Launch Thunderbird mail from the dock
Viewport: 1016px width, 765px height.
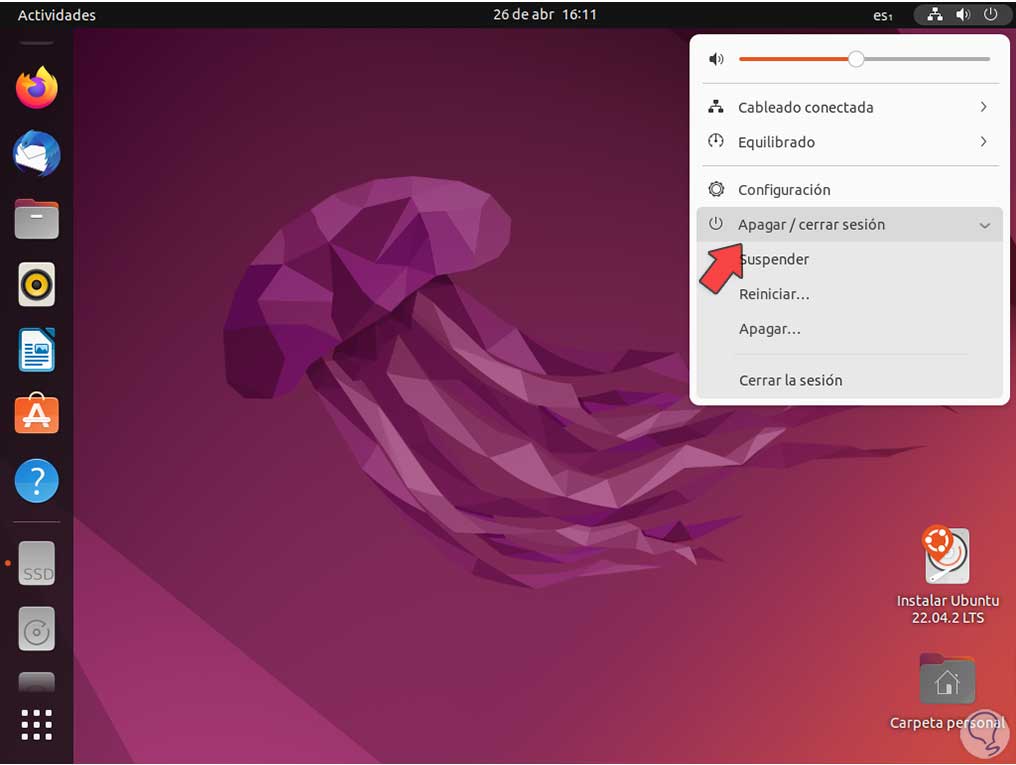(36, 154)
